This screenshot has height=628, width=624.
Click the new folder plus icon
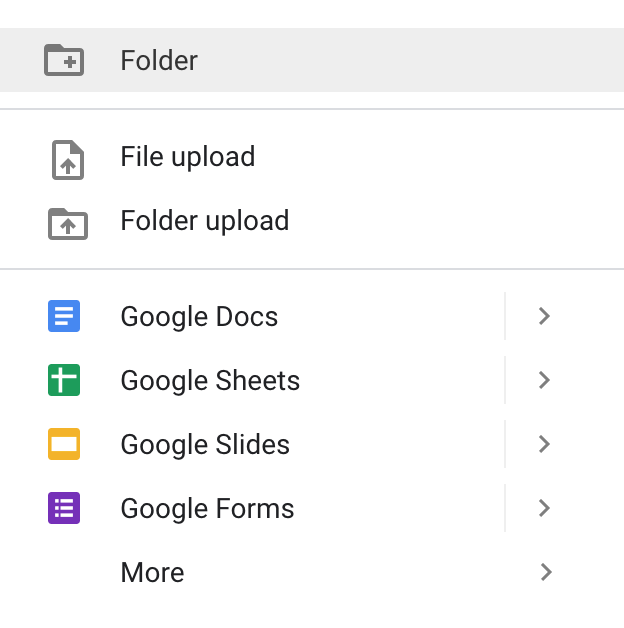[x=64, y=60]
